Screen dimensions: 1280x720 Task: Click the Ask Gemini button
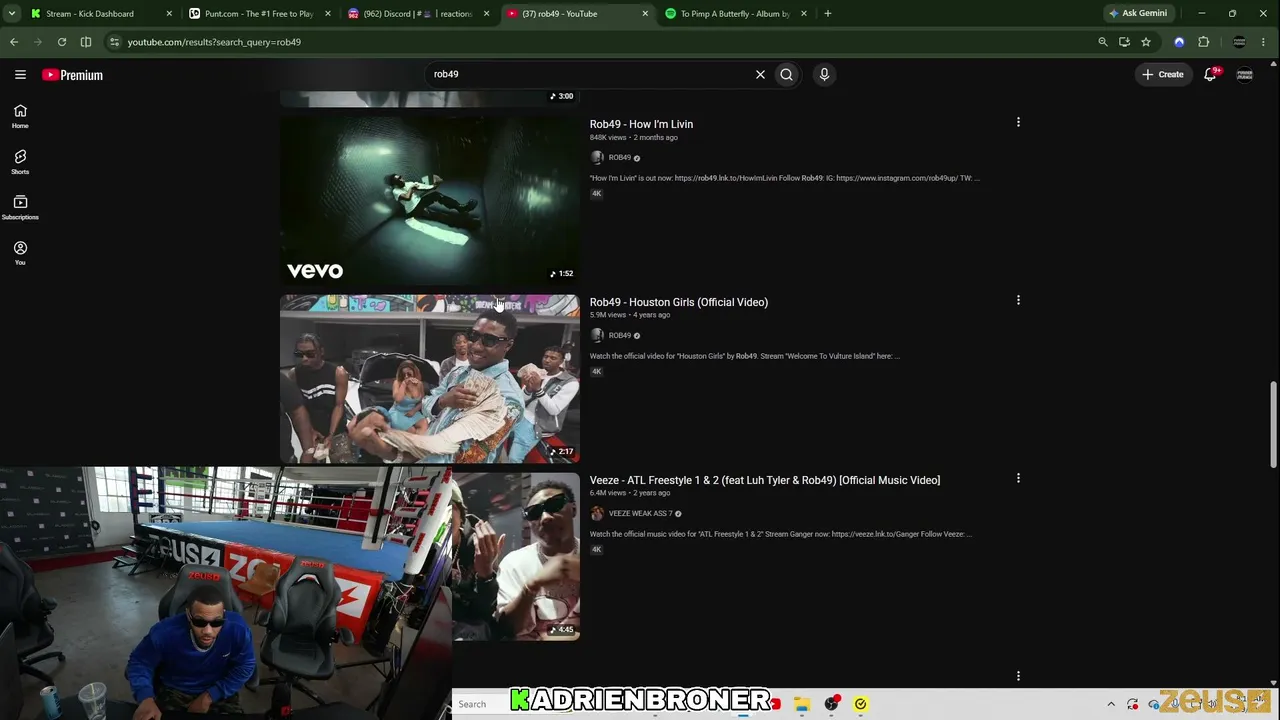tap(1138, 14)
